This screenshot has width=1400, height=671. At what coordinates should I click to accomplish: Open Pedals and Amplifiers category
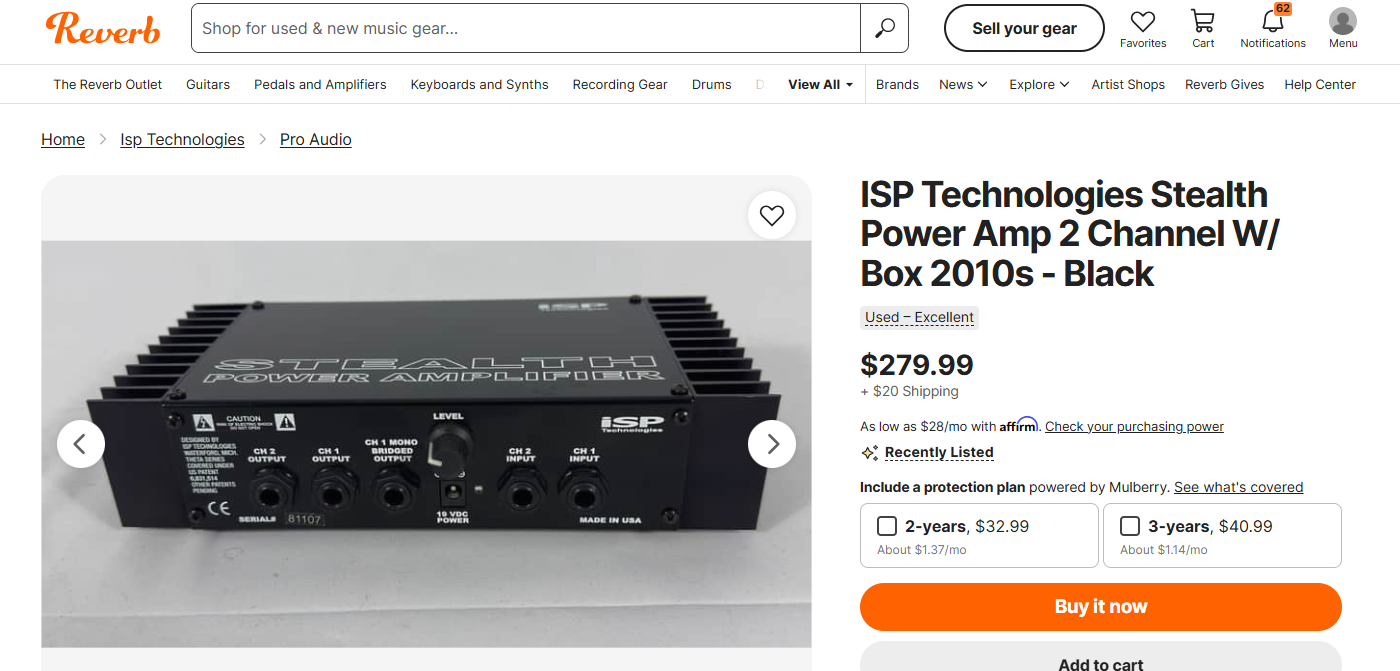coord(320,85)
